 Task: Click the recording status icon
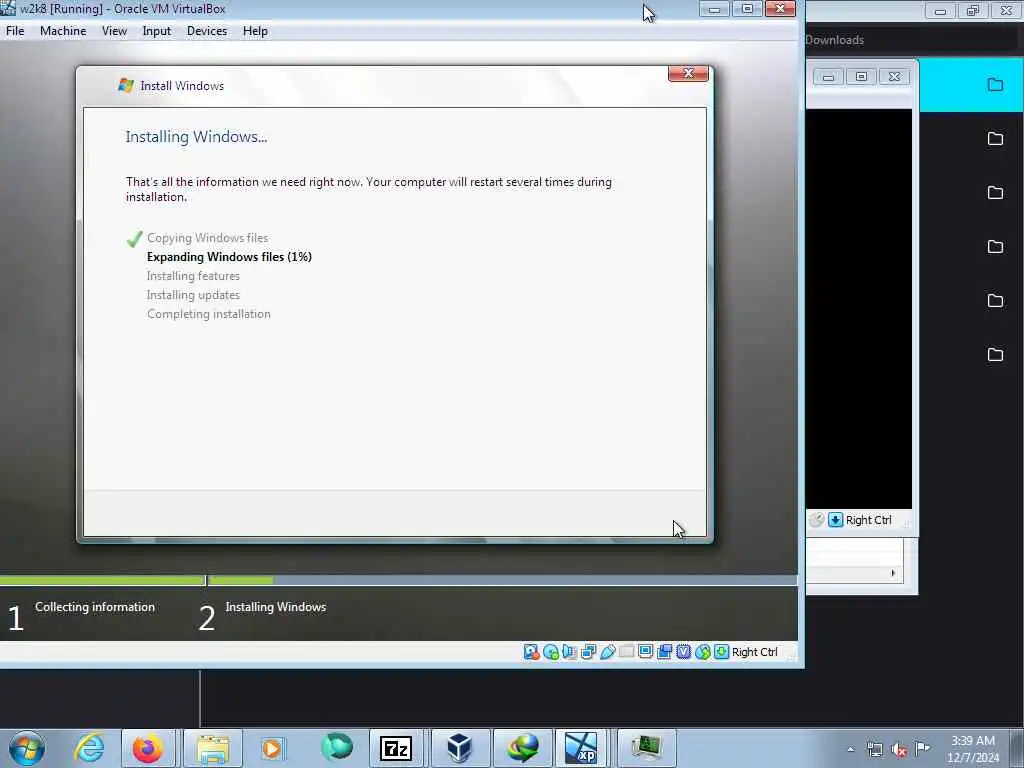664,652
